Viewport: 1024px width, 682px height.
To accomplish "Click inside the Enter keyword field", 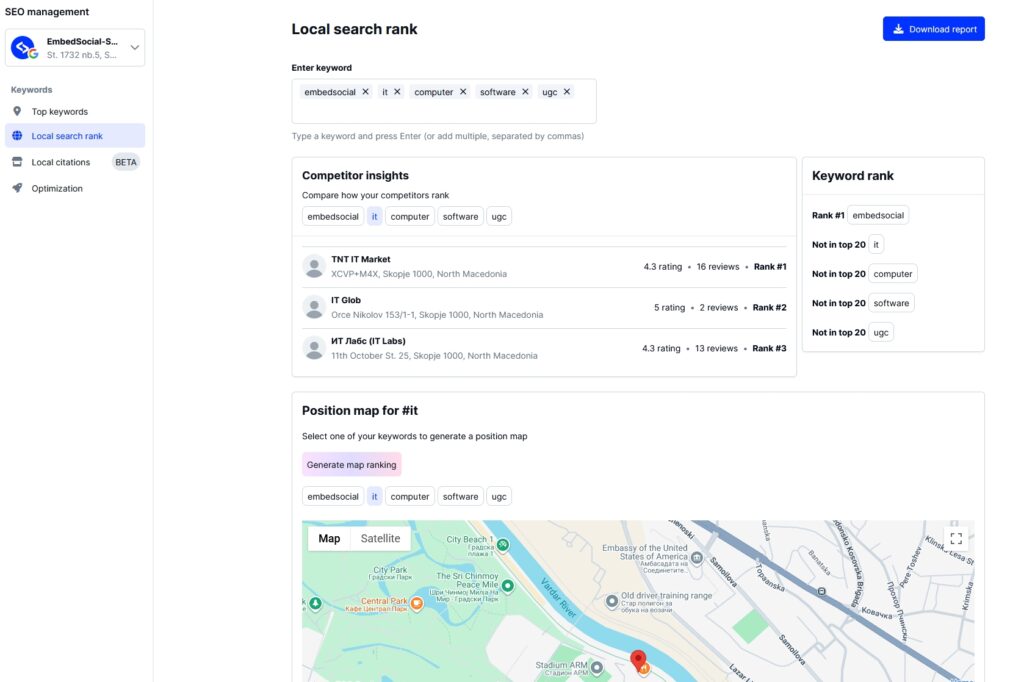I will [x=443, y=112].
